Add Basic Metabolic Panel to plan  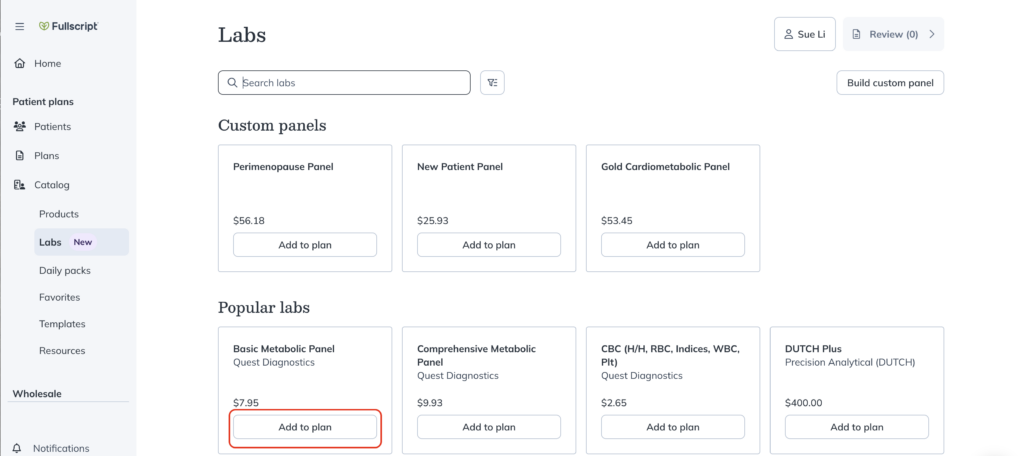tap(305, 427)
